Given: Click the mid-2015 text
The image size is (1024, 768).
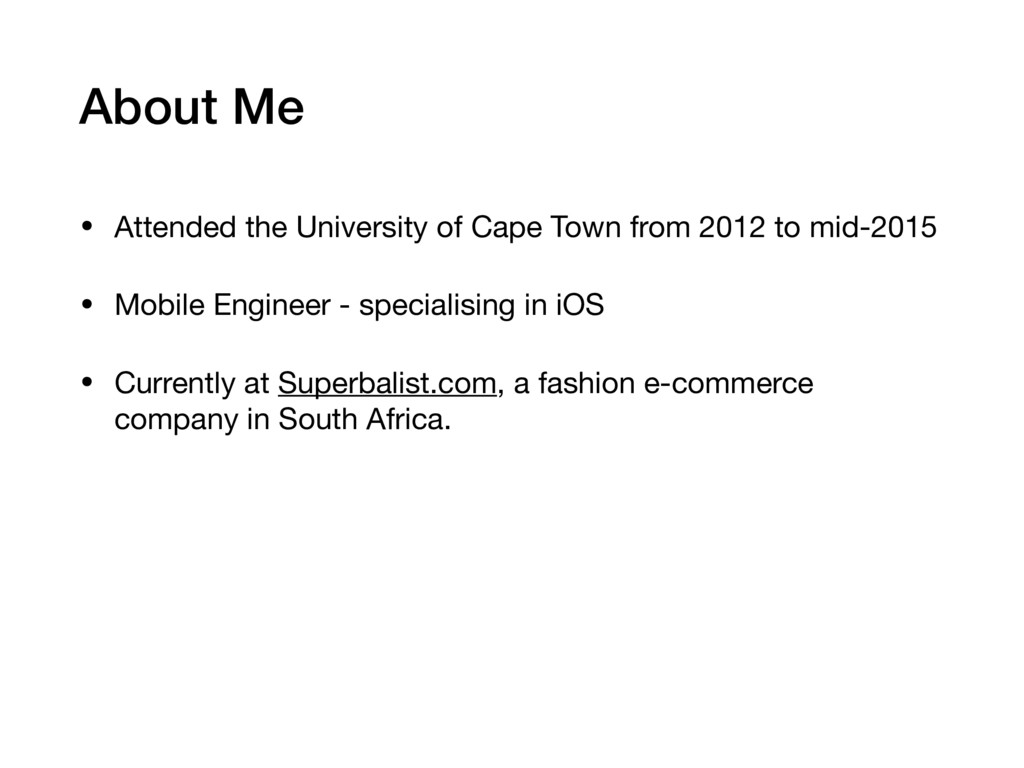Looking at the screenshot, I should point(873,227).
